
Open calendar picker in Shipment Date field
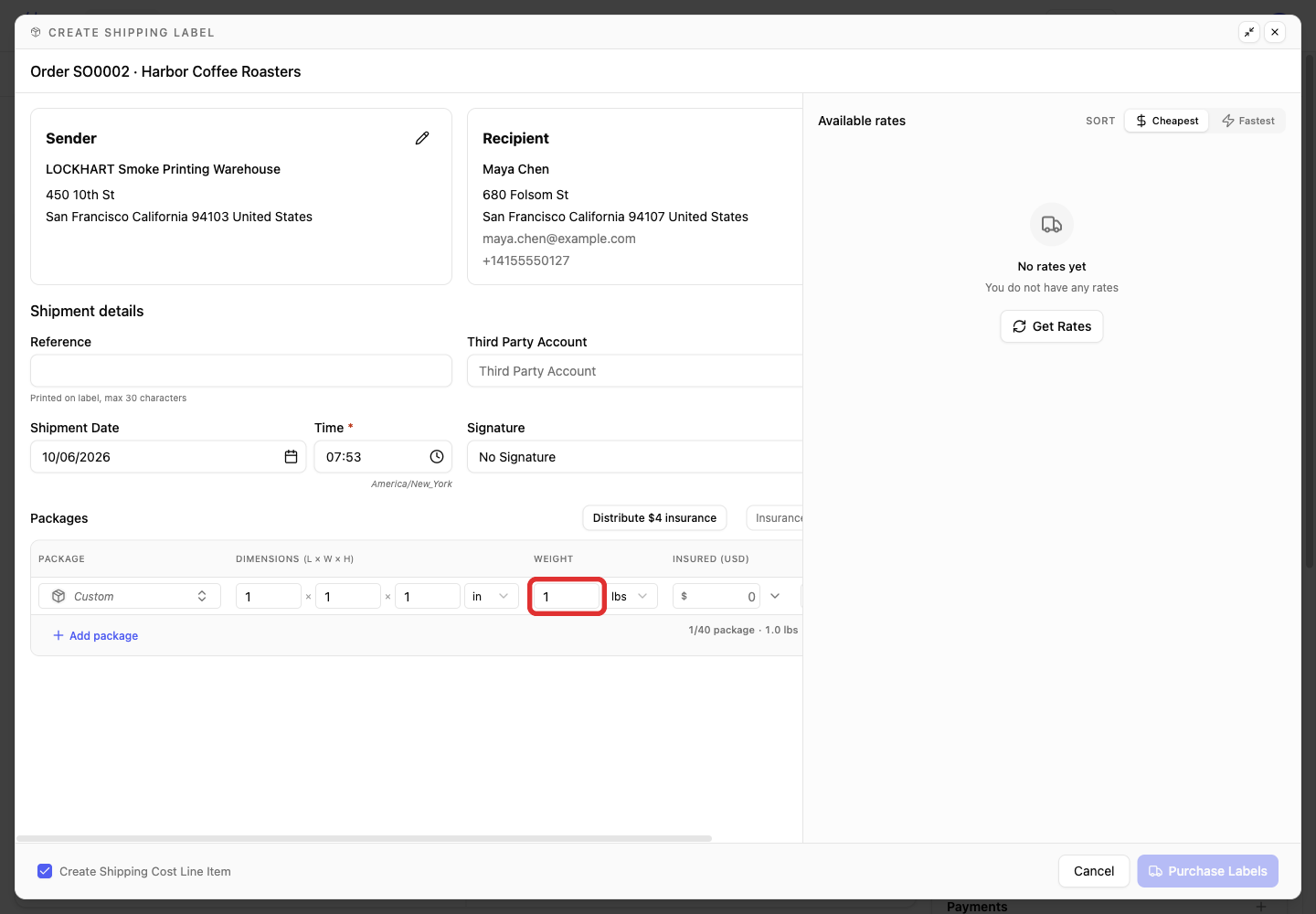(x=291, y=457)
